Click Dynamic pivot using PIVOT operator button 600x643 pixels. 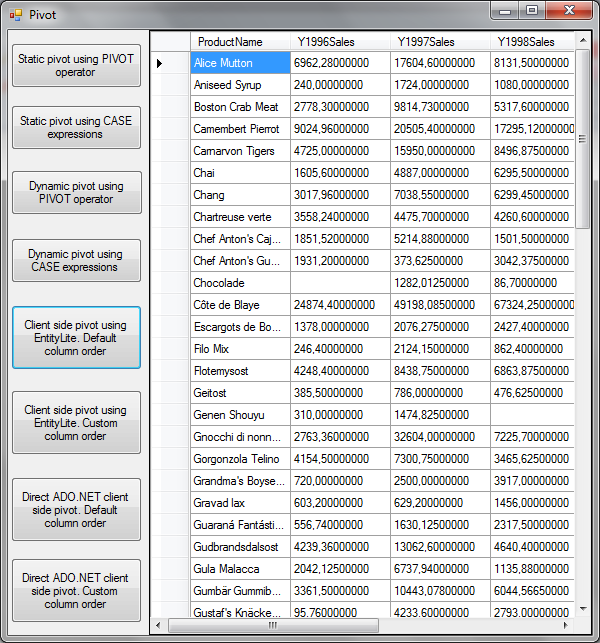[77, 192]
